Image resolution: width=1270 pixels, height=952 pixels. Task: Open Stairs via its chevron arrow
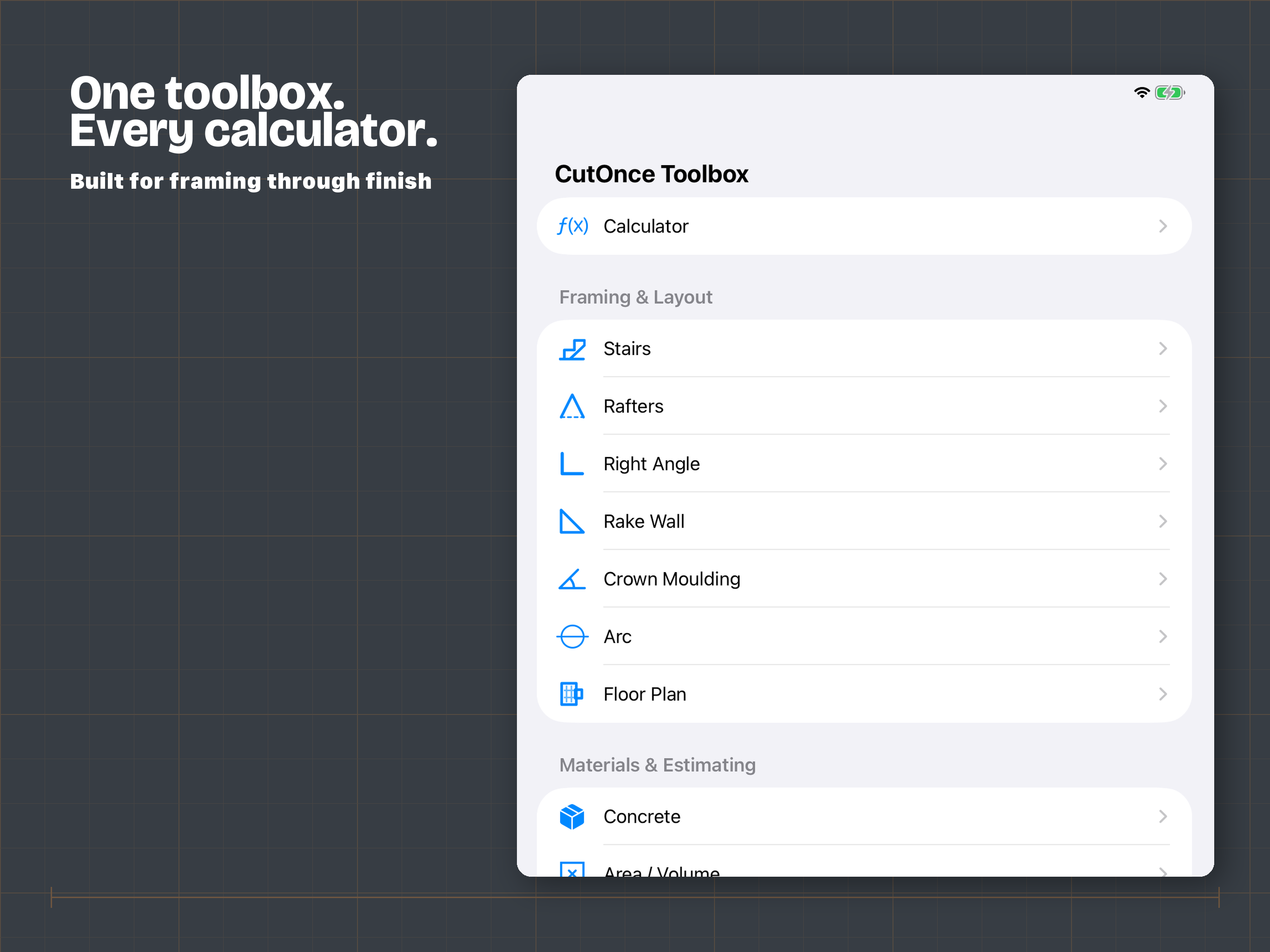coord(1163,349)
